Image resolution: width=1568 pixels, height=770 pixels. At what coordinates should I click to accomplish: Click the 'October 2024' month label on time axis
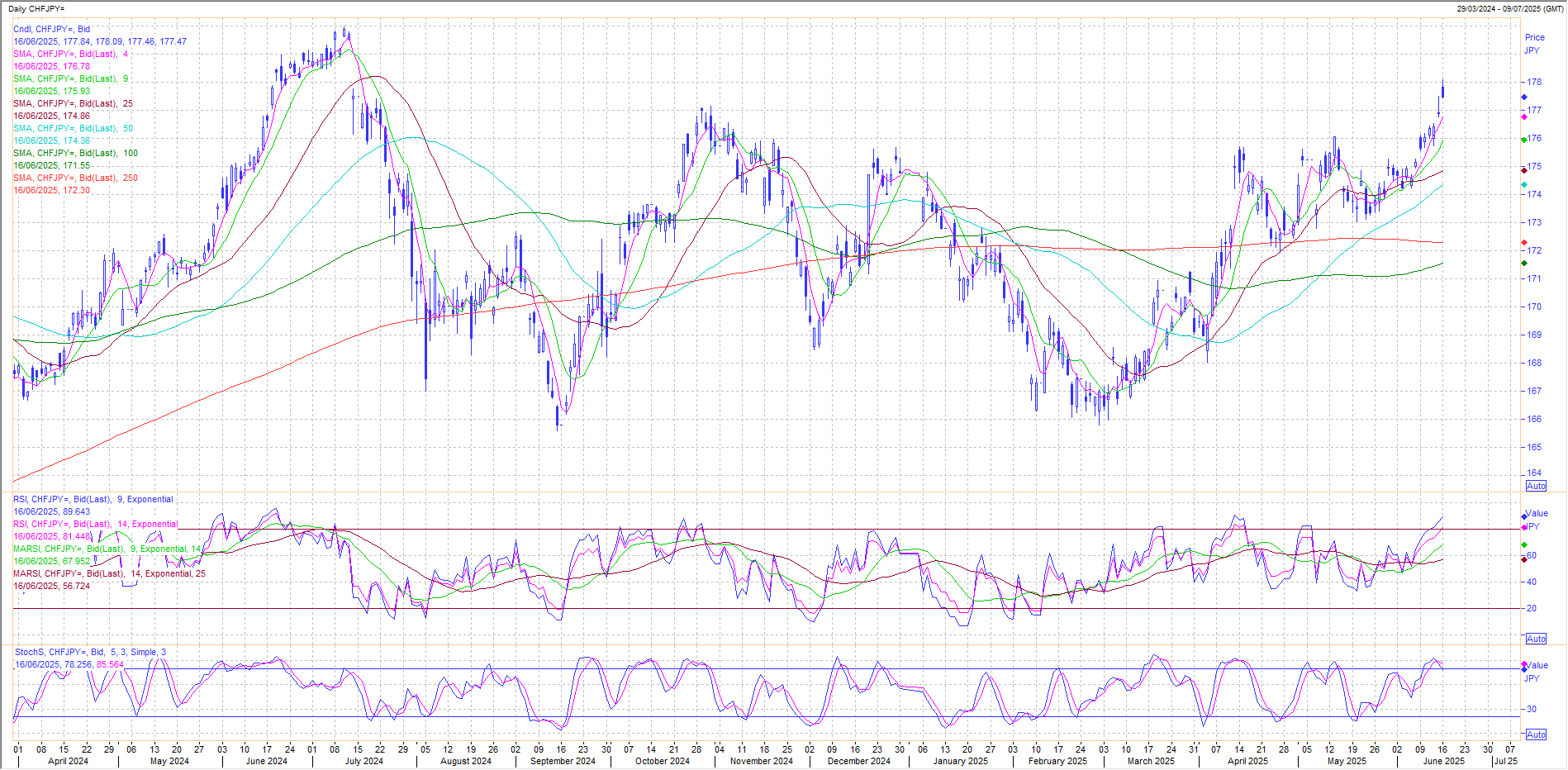[x=663, y=761]
